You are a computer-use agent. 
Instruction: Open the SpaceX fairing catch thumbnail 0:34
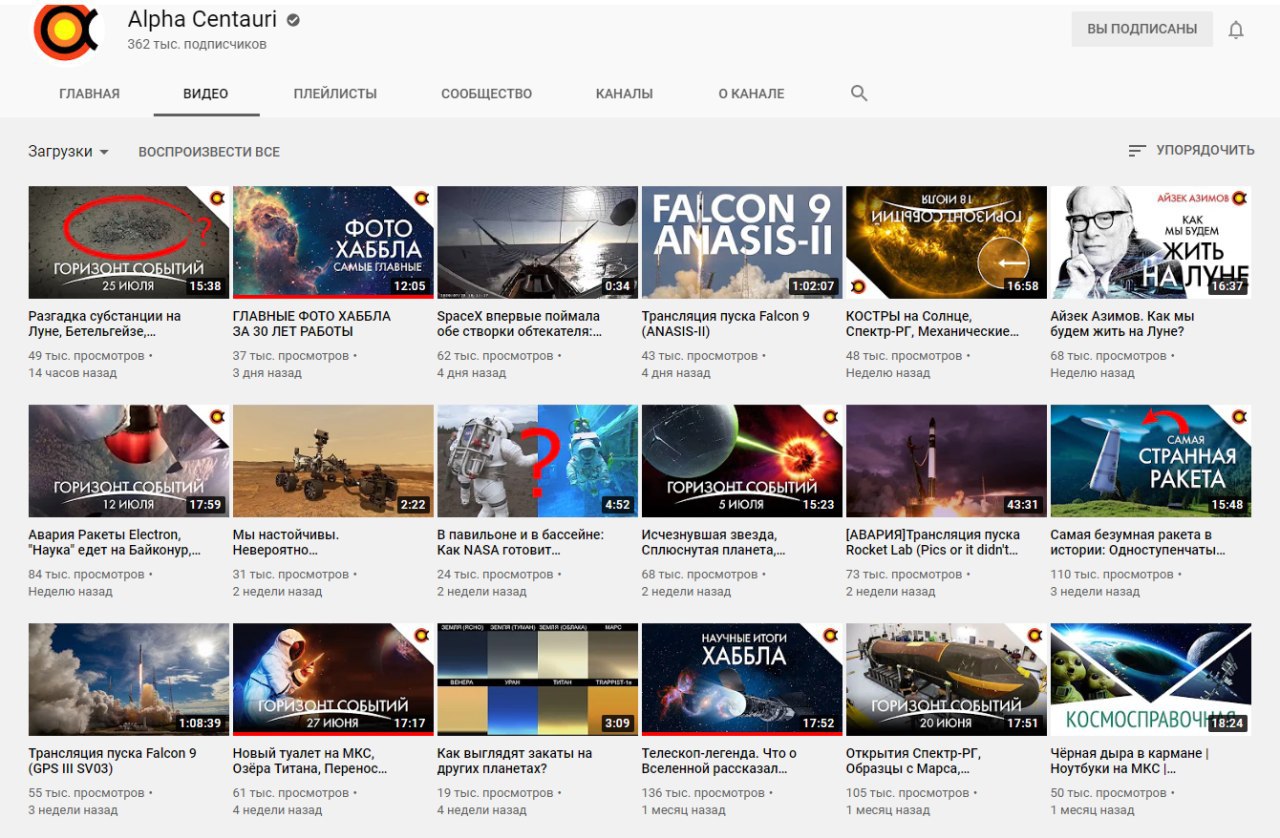click(x=538, y=242)
